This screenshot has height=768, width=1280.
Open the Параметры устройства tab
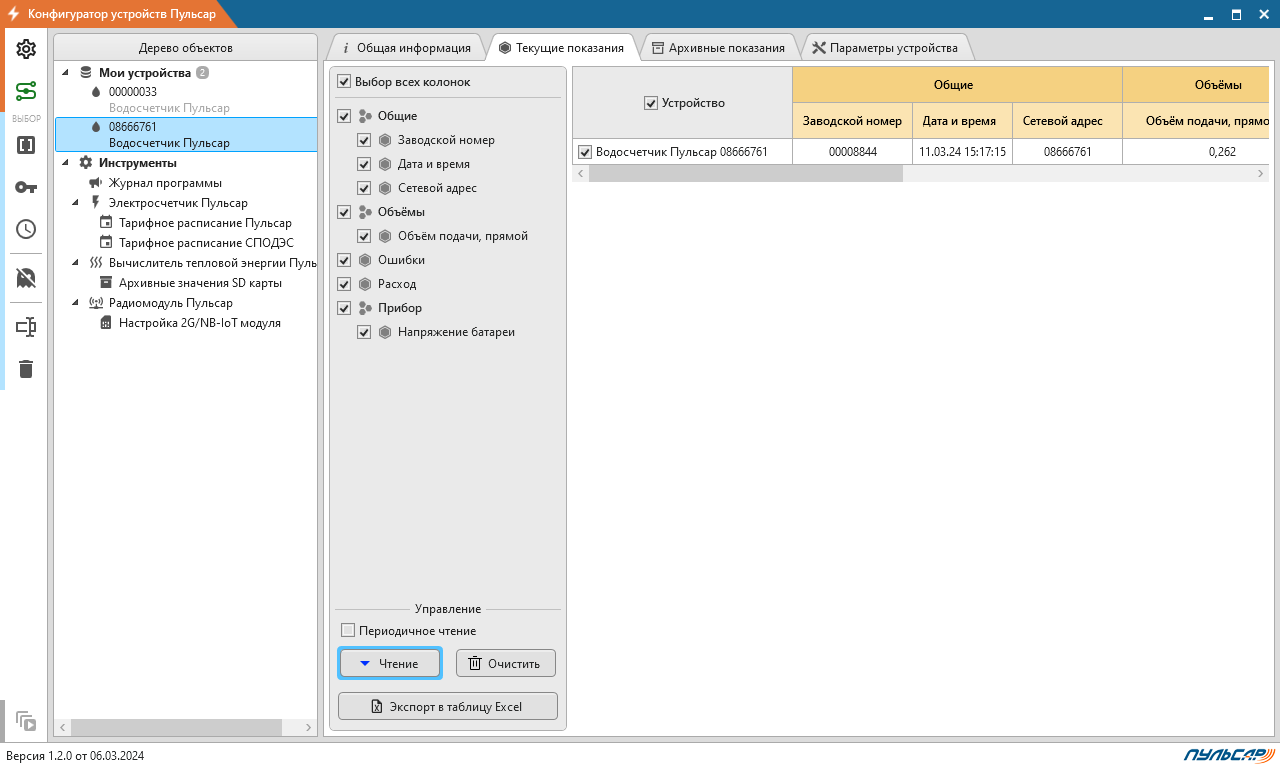[885, 47]
